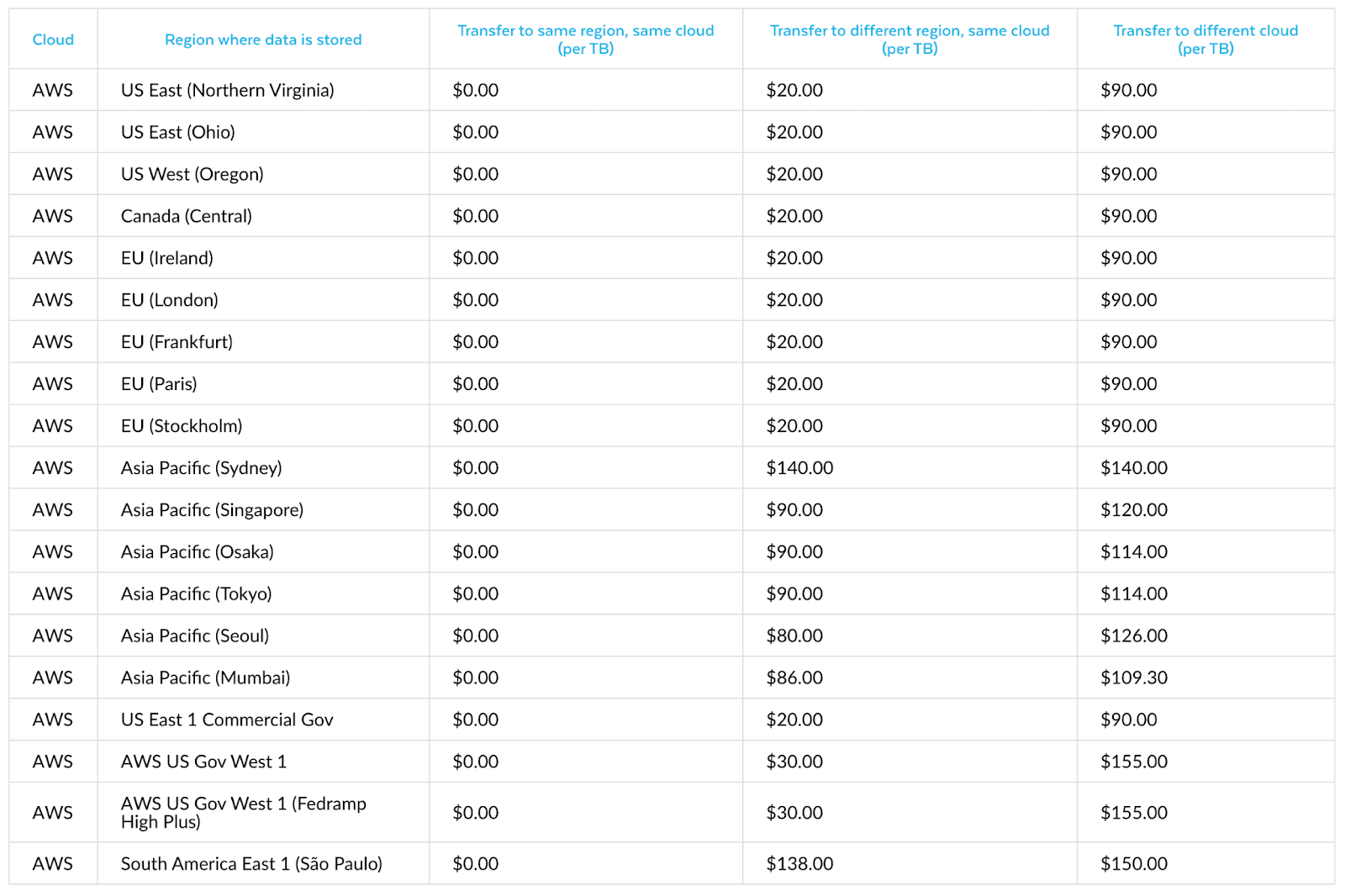Select the Canada (Central) region cell
This screenshot has height=896, width=1345.
[187, 216]
